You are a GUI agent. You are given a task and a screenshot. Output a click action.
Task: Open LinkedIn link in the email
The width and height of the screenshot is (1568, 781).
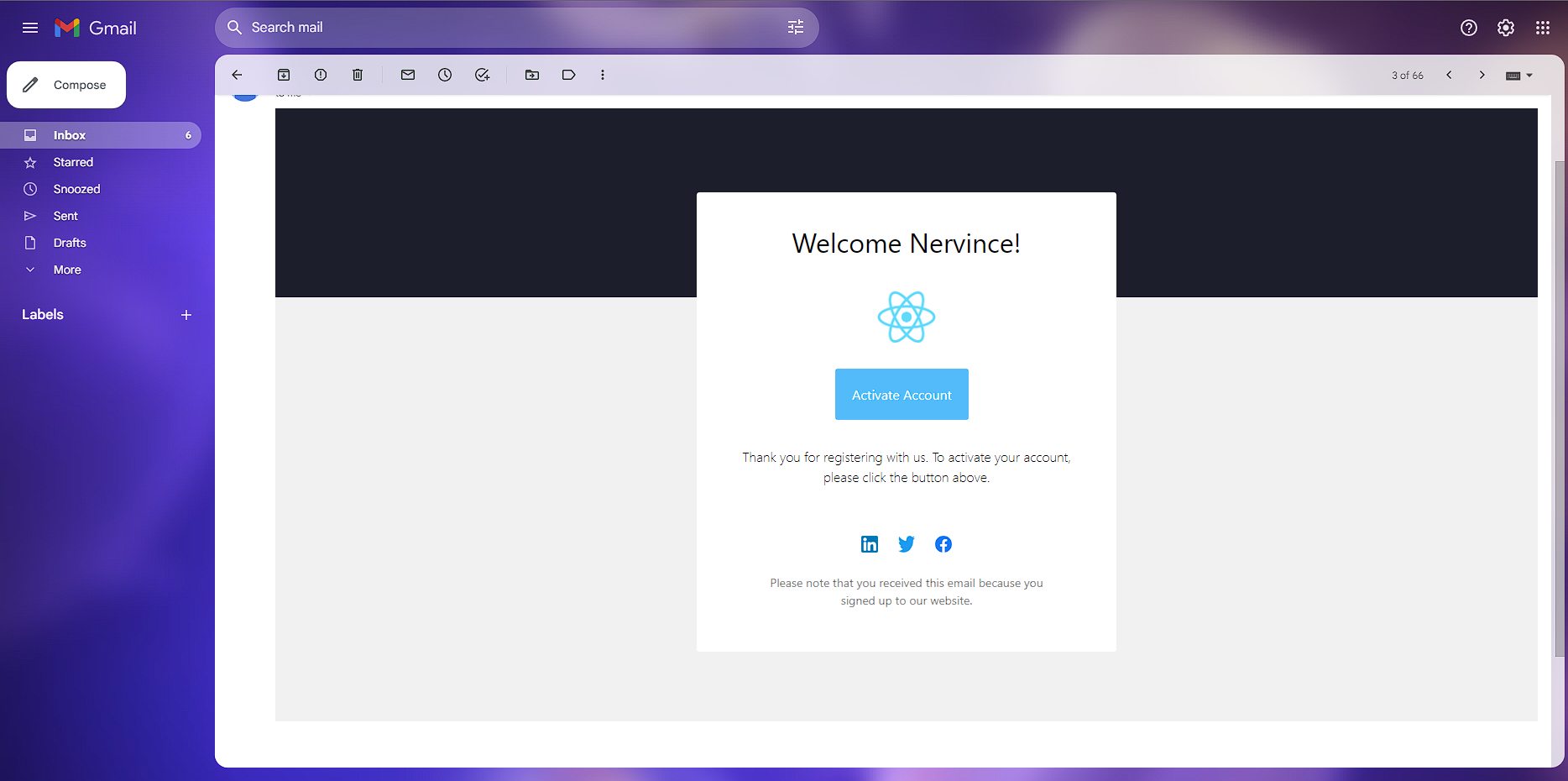coord(870,544)
